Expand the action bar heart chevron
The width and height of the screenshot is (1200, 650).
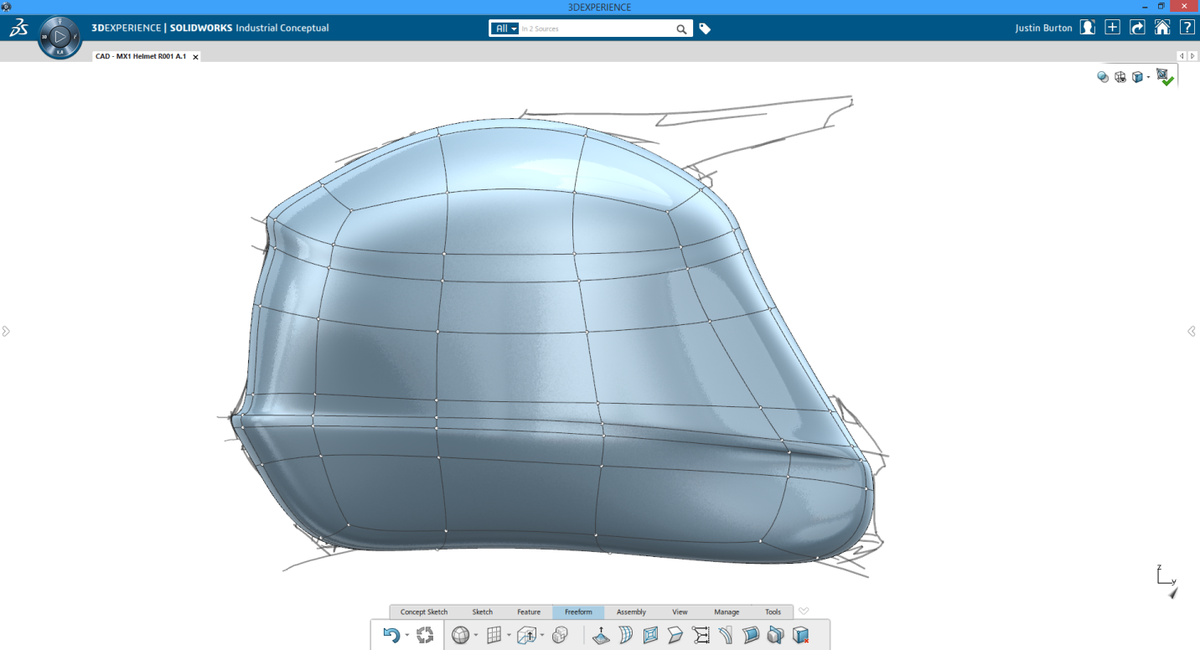803,611
